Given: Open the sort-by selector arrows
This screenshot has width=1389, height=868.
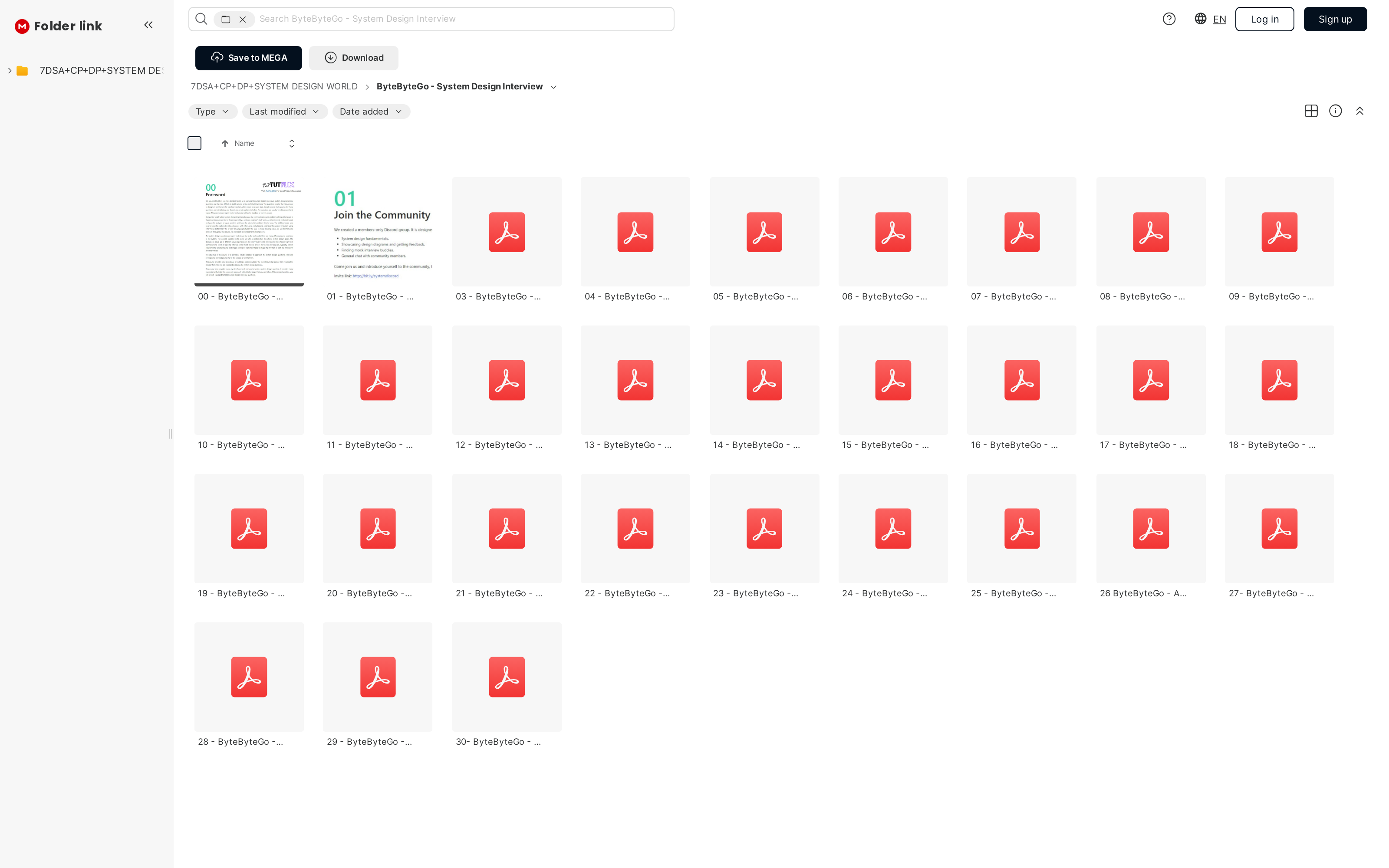Looking at the screenshot, I should (x=292, y=144).
